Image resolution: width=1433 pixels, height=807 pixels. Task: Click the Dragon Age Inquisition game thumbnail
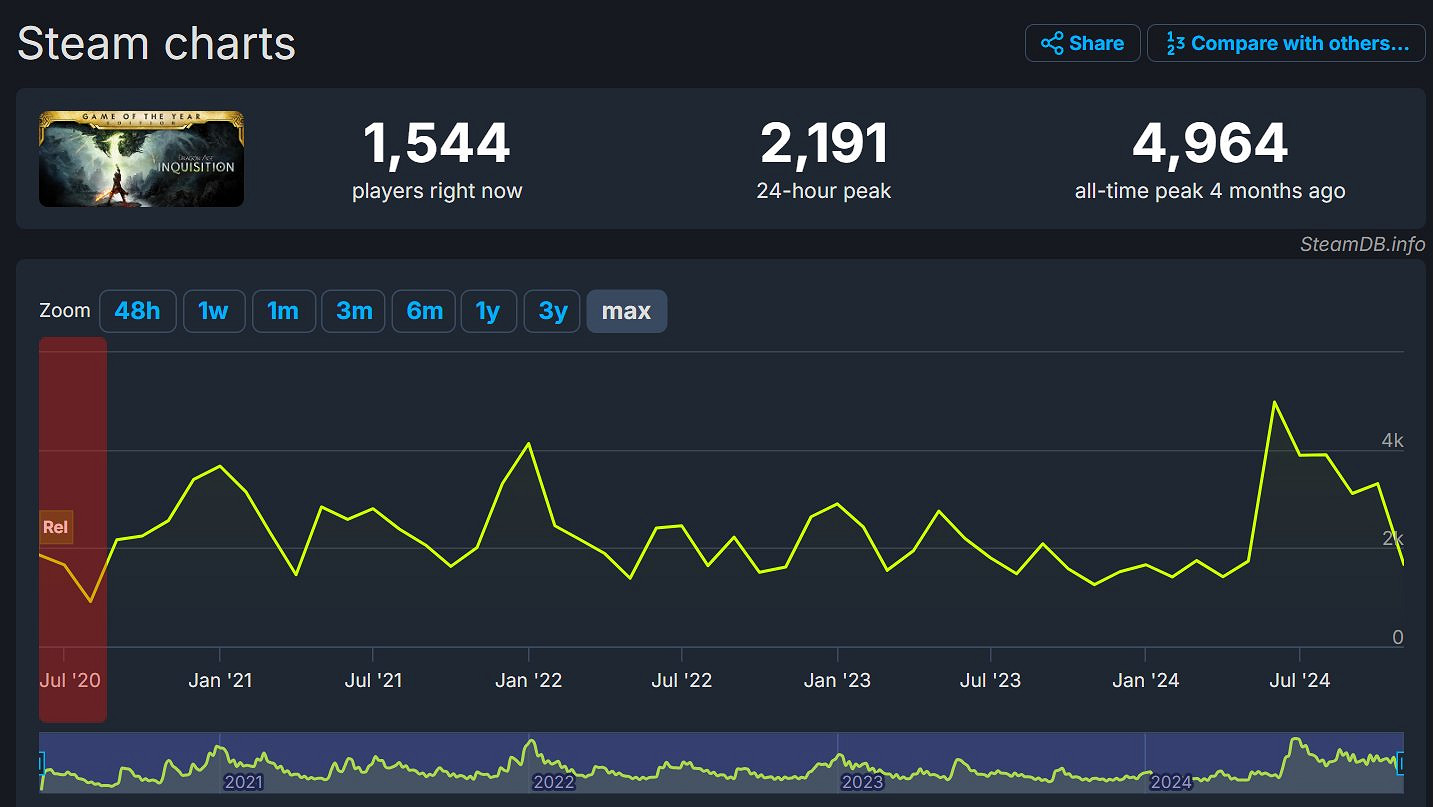(x=141, y=159)
